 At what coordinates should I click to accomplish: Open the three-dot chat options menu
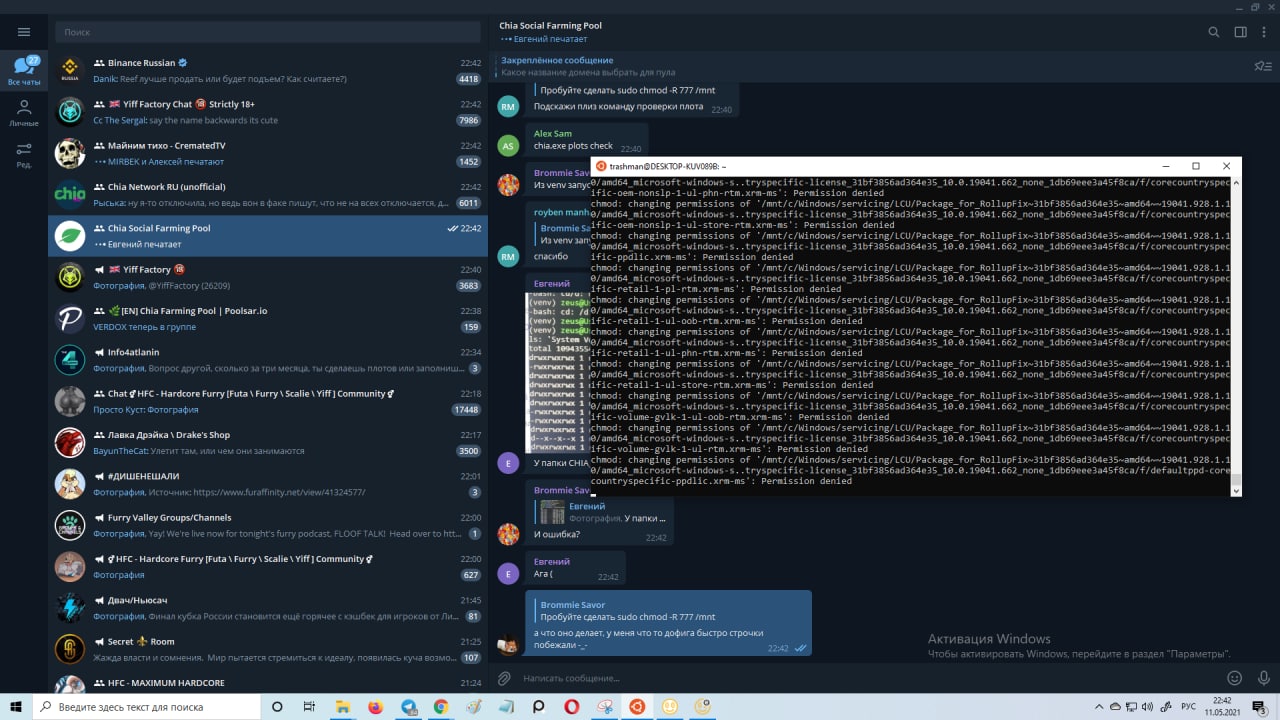1266,32
